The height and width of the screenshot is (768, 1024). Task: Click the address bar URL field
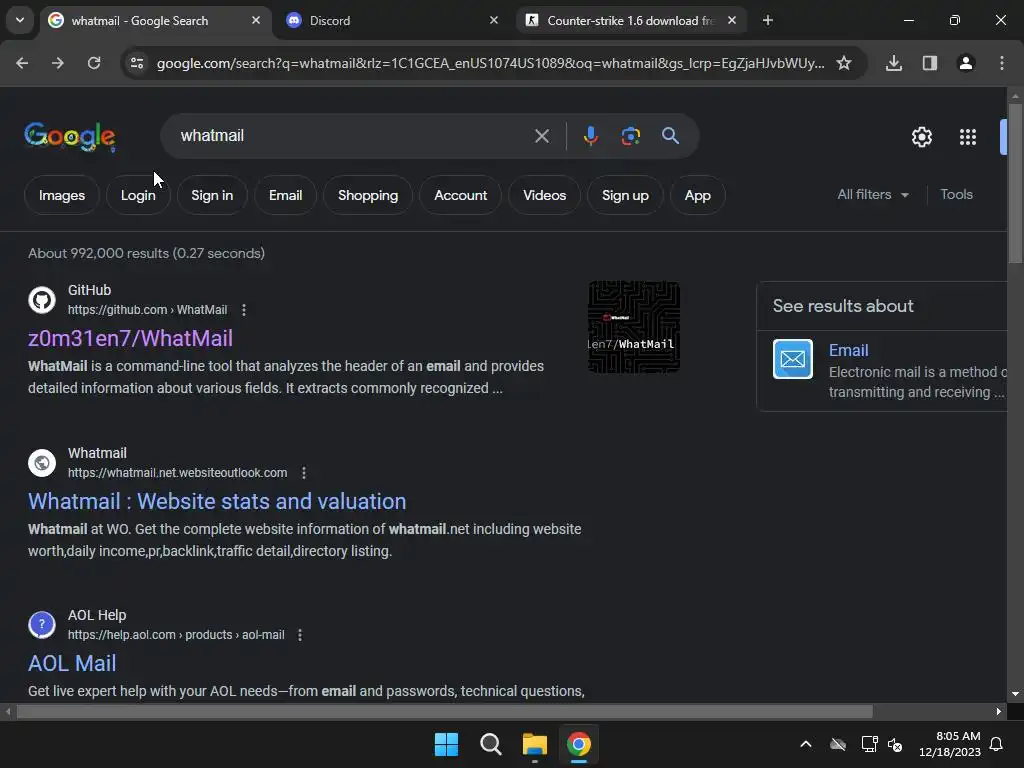(490, 63)
